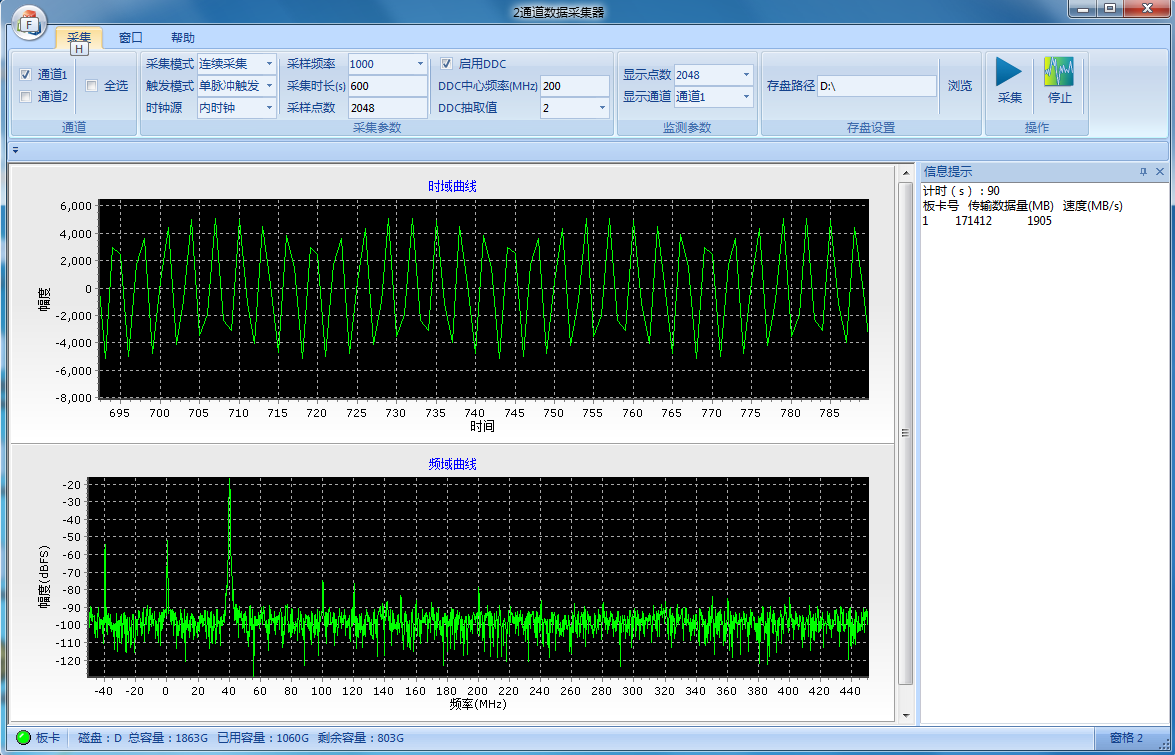The image size is (1175, 755).
Task: Pin the 信息提示 panel
Action: point(1144,172)
